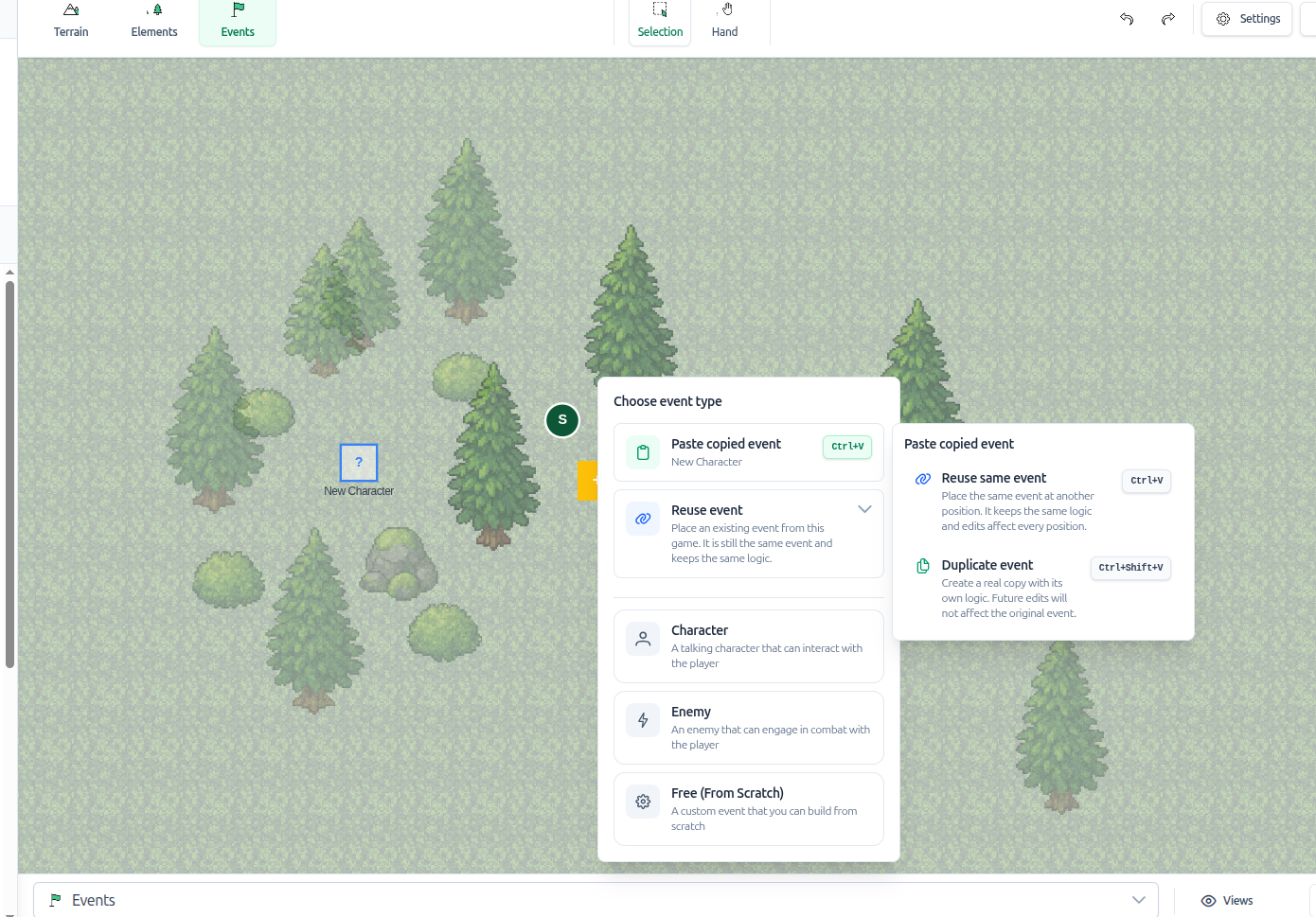The image size is (1316, 917).
Task: Click the 'Choose event type' heading
Action: (667, 401)
